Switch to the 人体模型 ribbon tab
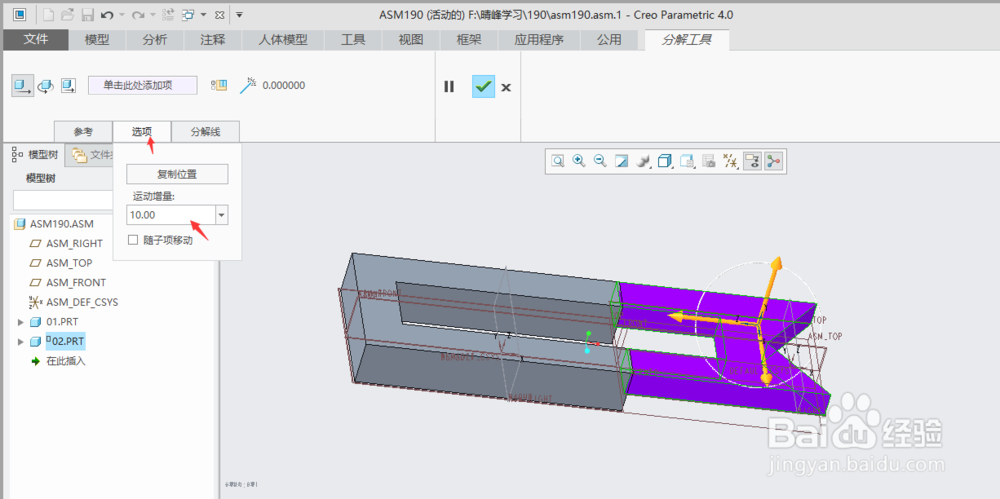This screenshot has height=499, width=1000. (x=283, y=40)
